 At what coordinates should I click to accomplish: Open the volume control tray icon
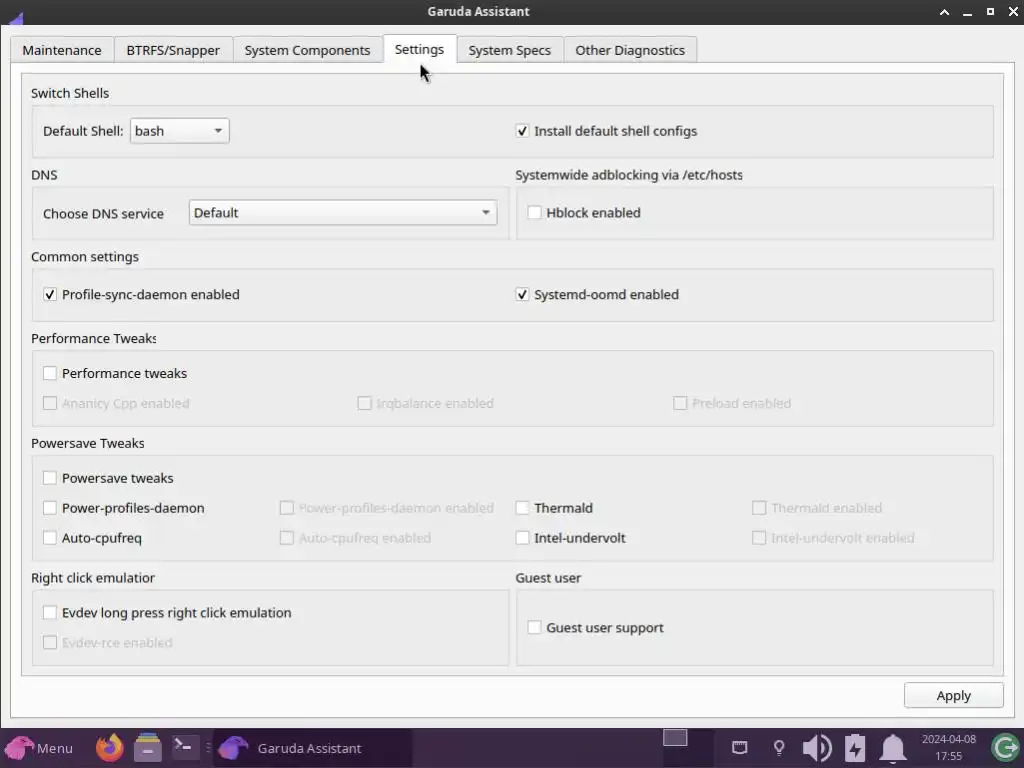click(816, 748)
